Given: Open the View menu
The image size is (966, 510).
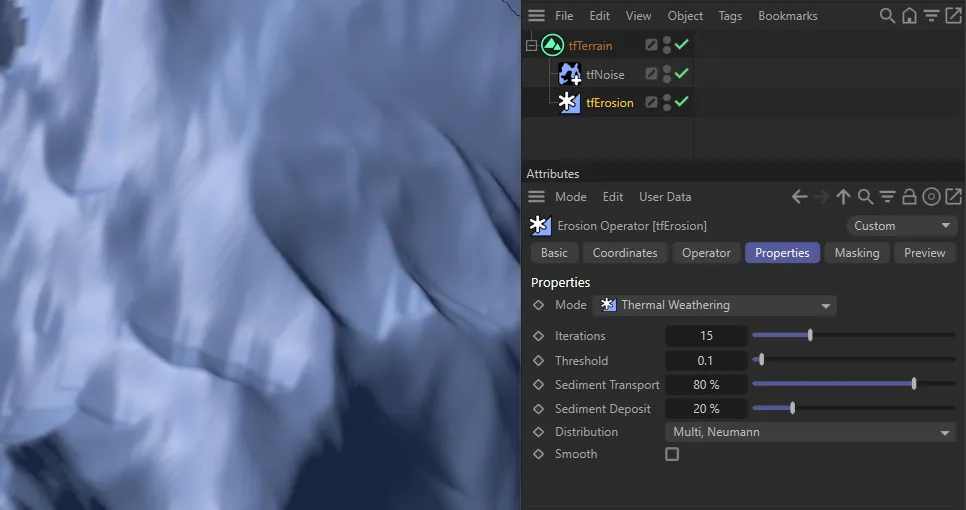Looking at the screenshot, I should 638,16.
